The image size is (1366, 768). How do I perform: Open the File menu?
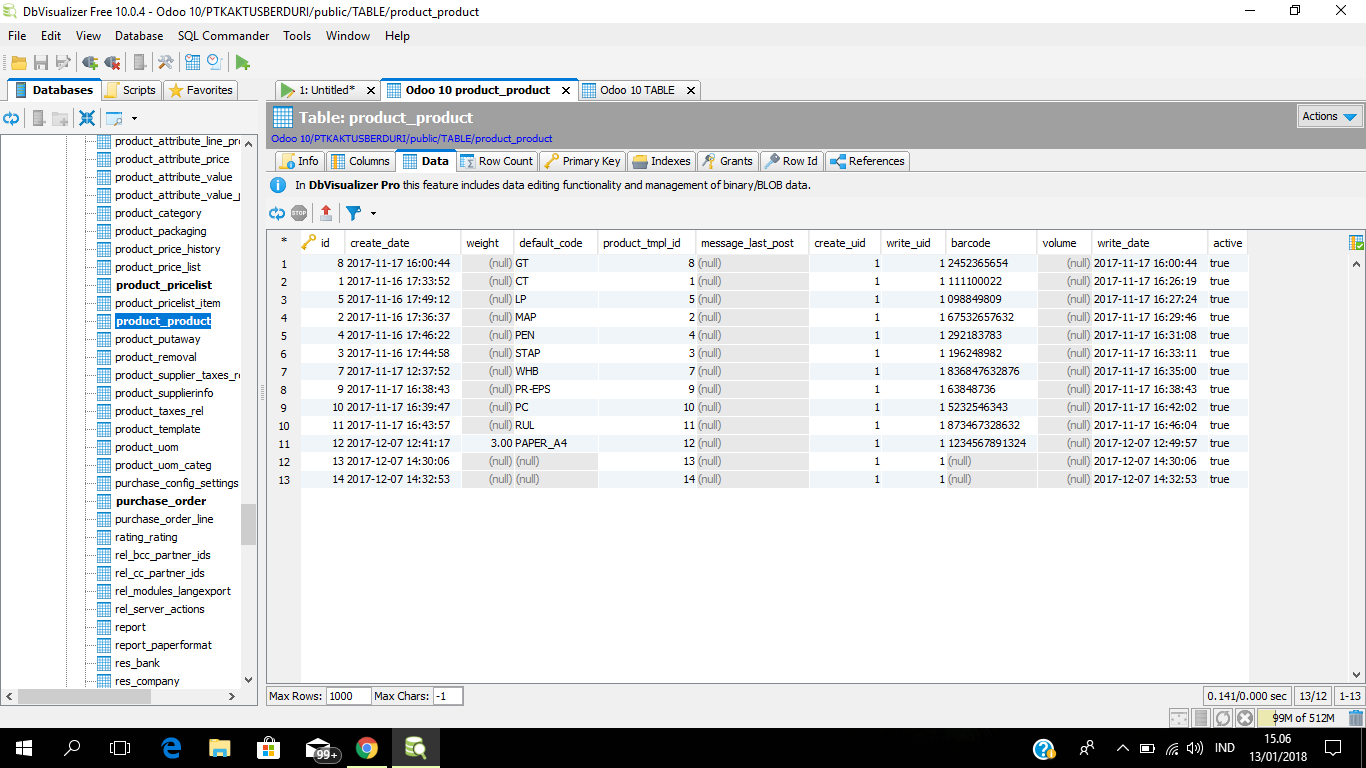point(17,36)
